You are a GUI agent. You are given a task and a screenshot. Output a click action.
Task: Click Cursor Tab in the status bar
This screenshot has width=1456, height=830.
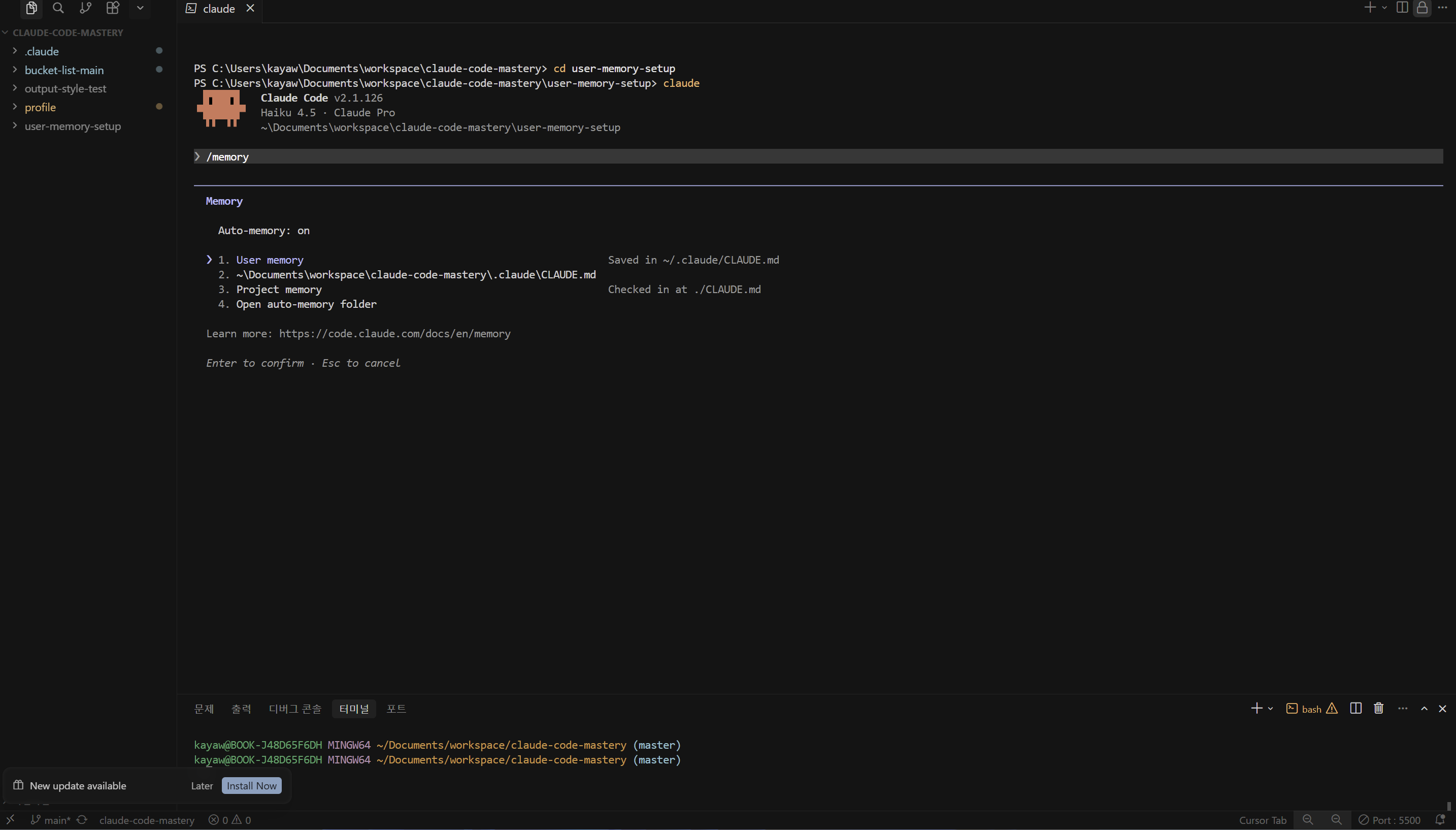click(x=1262, y=820)
